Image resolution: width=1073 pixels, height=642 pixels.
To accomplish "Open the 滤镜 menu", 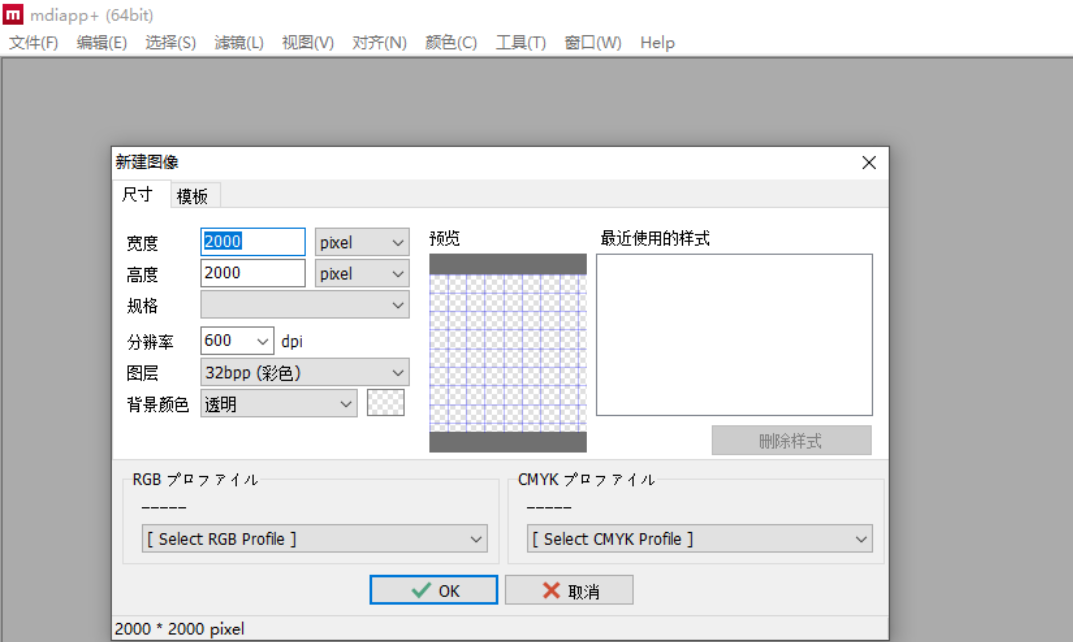I will click(239, 42).
